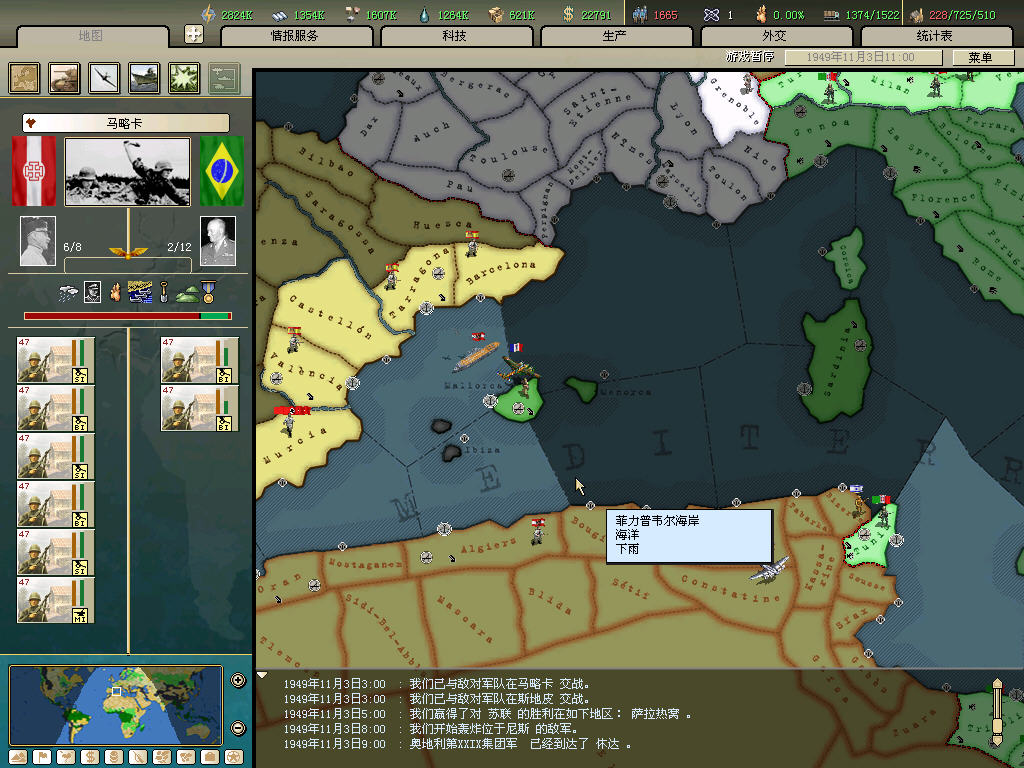The width and height of the screenshot is (1024, 768).
Task: Select the aircraft carrier fleet near Mallorca
Action: click(476, 357)
